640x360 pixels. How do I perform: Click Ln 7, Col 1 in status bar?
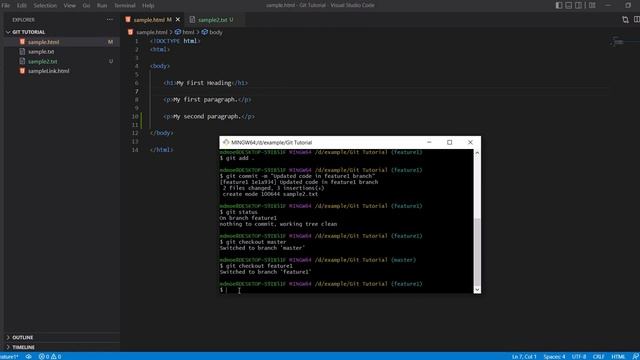click(524, 356)
